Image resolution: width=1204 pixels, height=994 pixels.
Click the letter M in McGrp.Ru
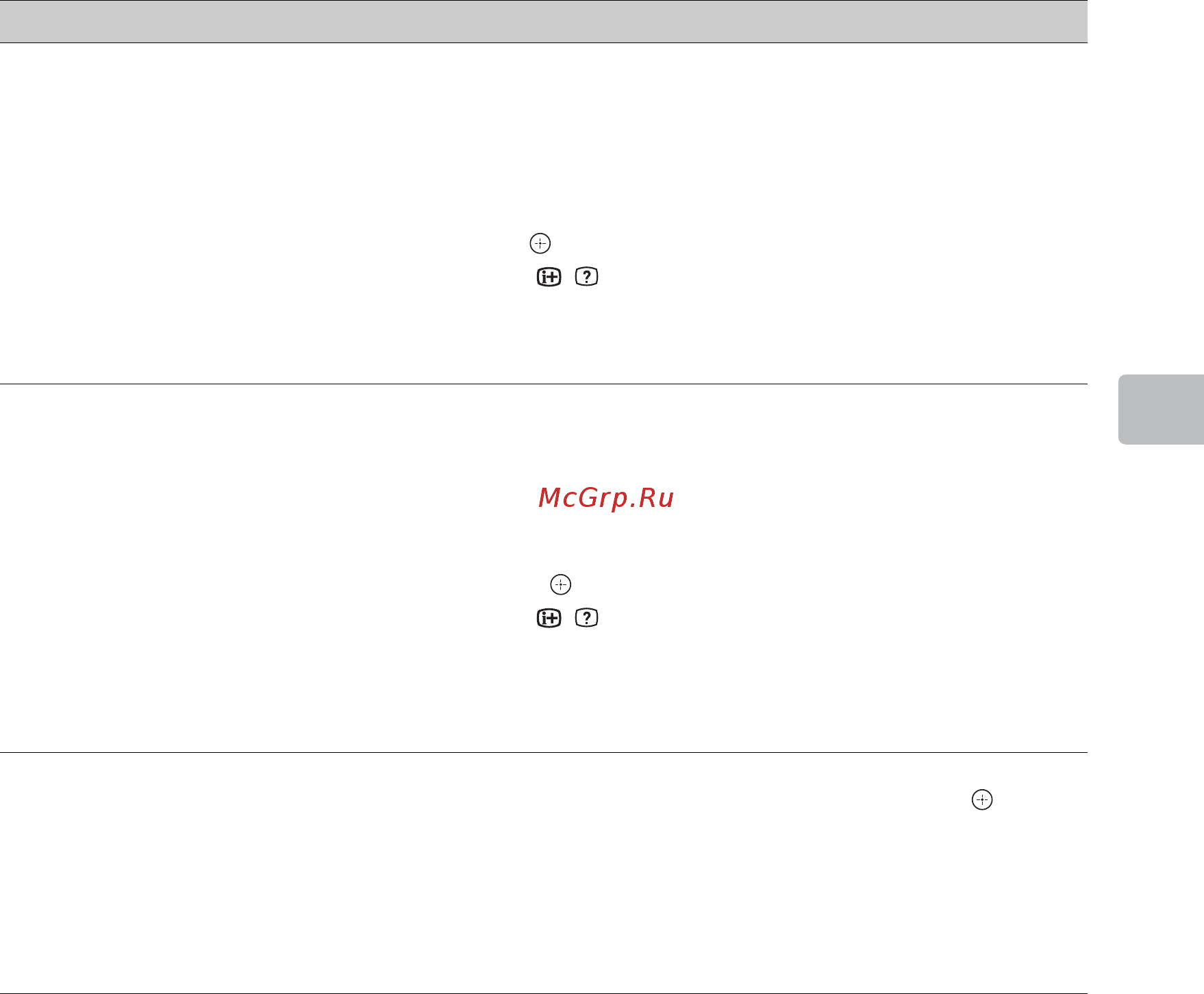pyautogui.click(x=550, y=498)
